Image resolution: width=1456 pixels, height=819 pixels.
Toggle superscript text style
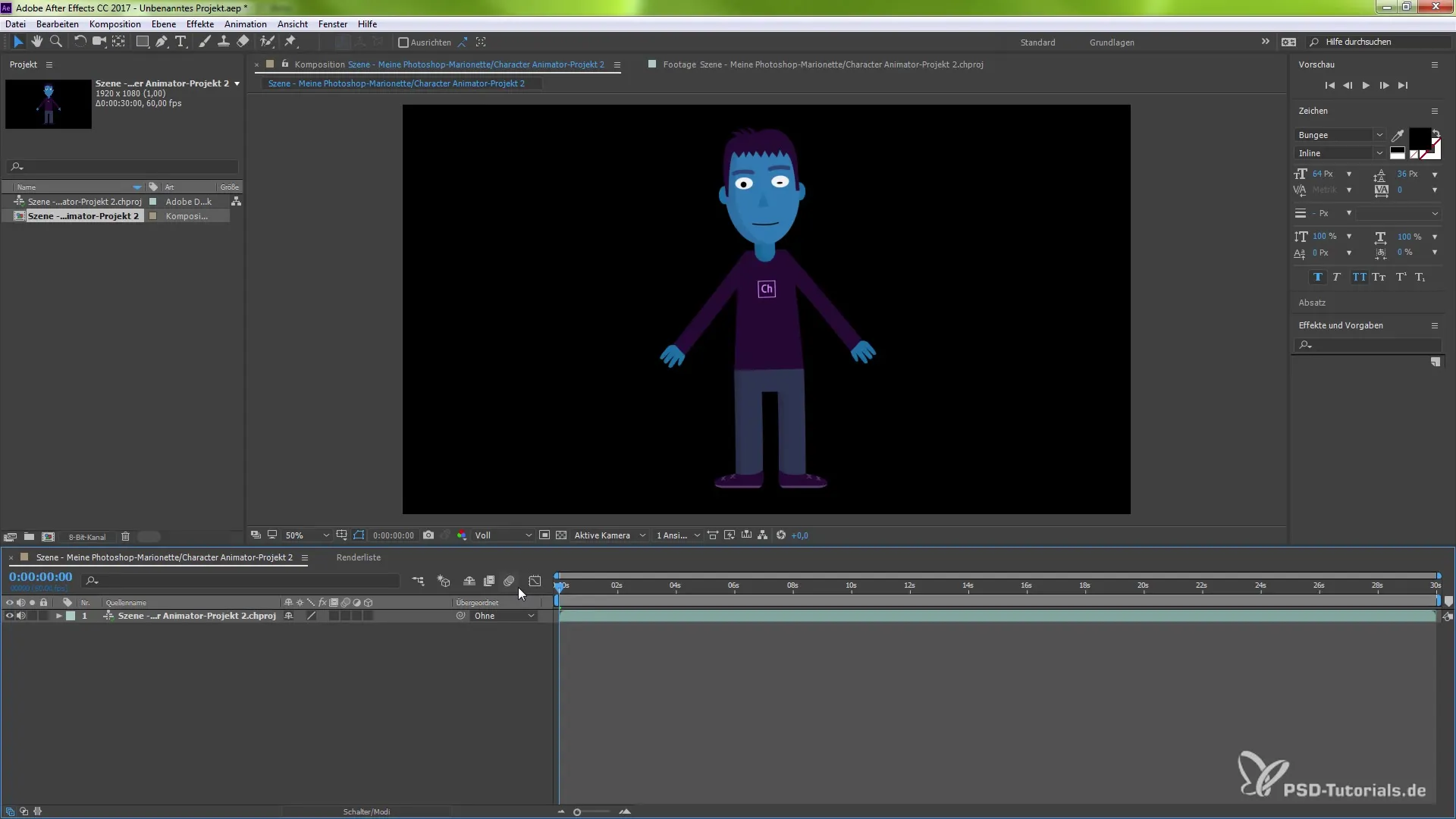[x=1401, y=278]
